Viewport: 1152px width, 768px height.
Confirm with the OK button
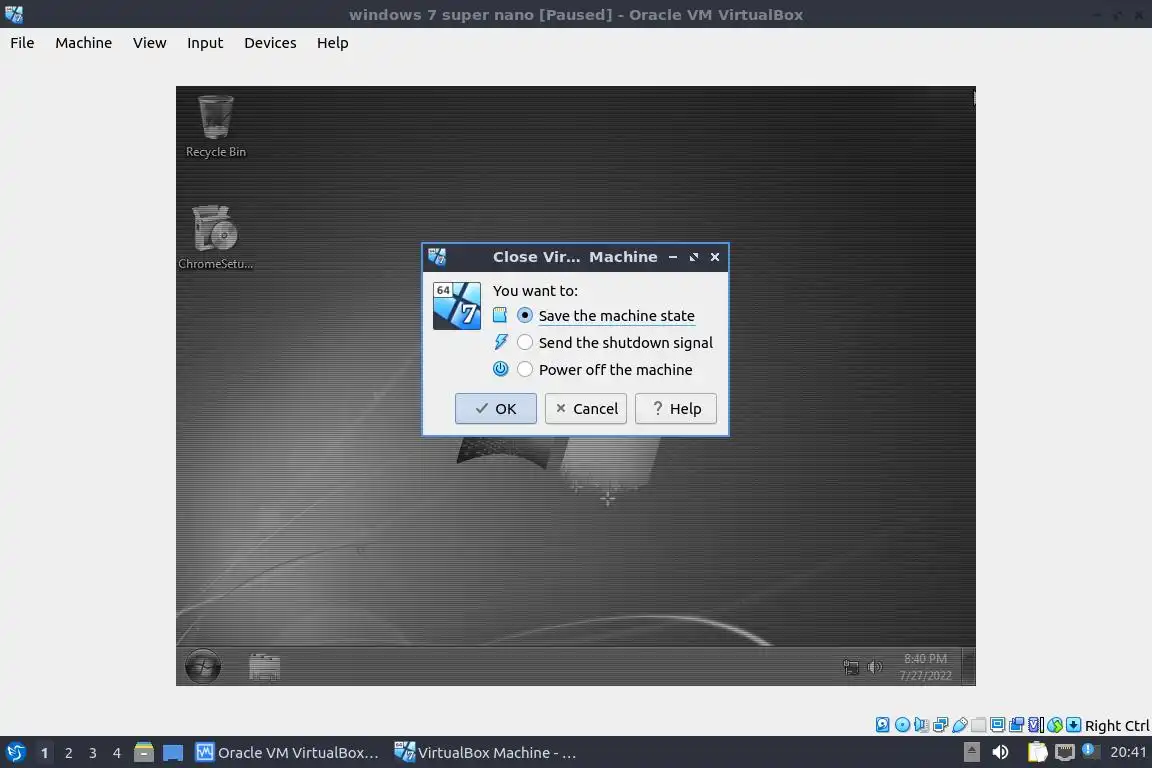[496, 409]
